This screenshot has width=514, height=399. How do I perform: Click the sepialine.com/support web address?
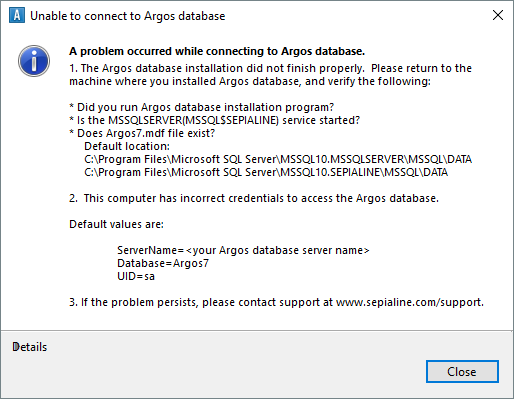tap(409, 302)
